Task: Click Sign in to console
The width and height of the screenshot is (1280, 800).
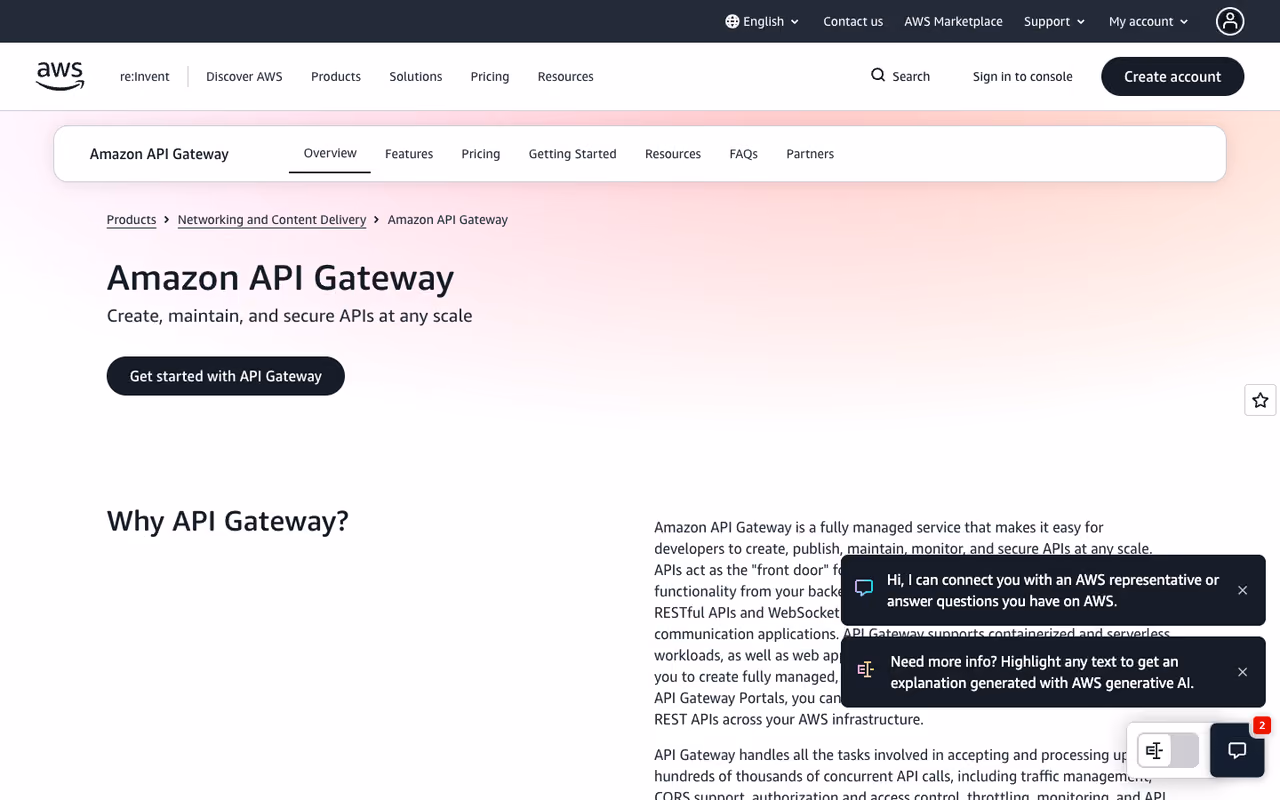Action: [x=1023, y=76]
